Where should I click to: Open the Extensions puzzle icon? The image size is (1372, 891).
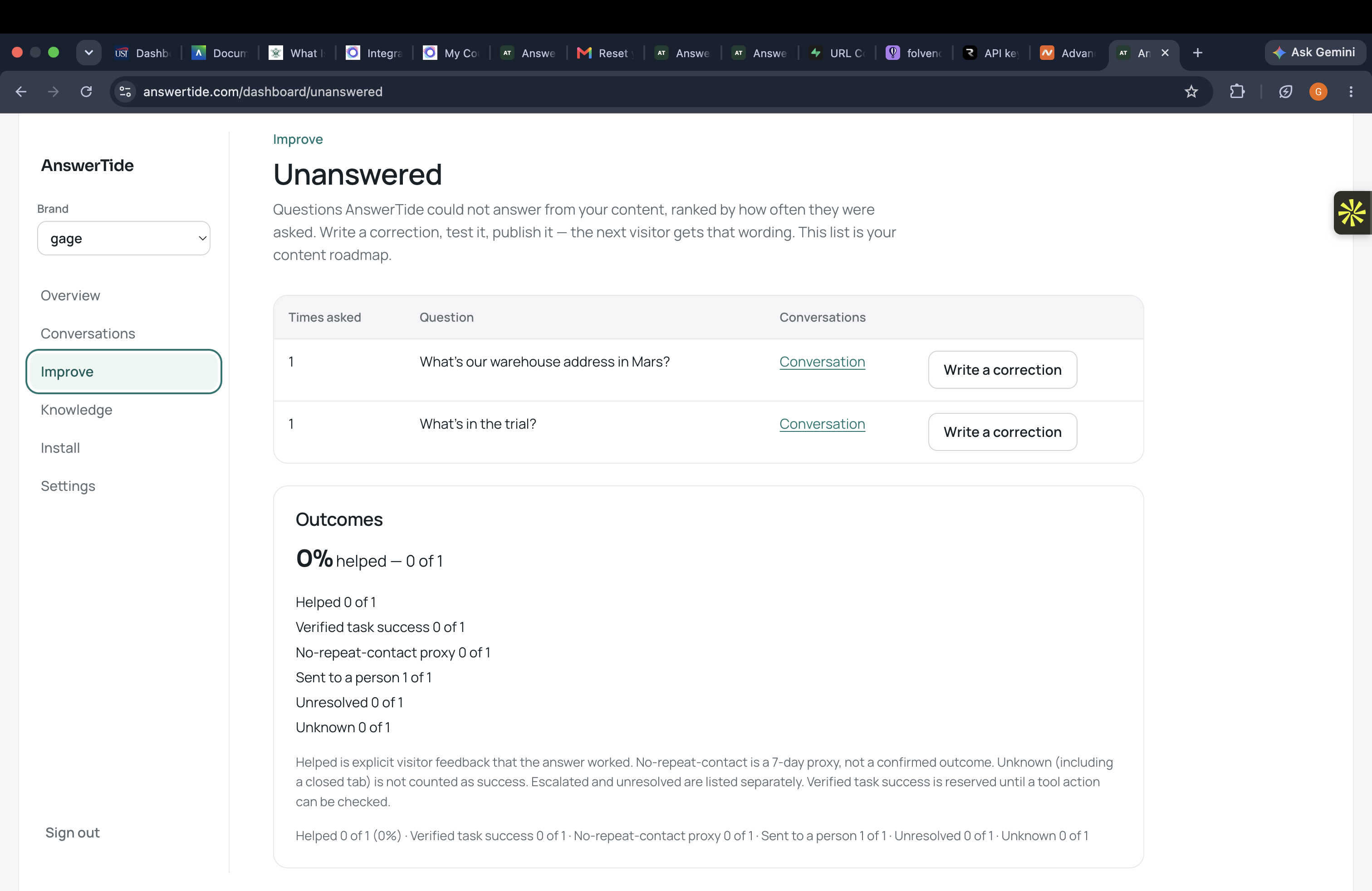click(x=1237, y=92)
